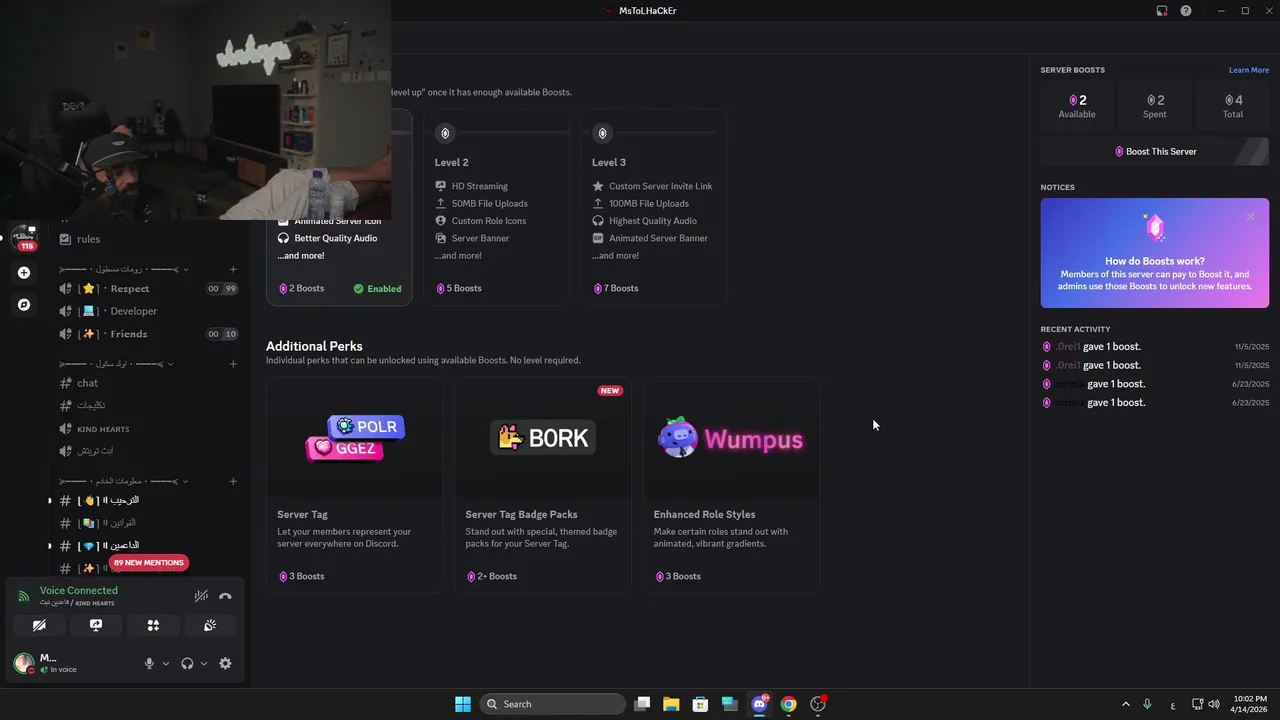Open the KIND HEARTS voice channel
Screen dimensions: 1280x720
(x=146, y=429)
